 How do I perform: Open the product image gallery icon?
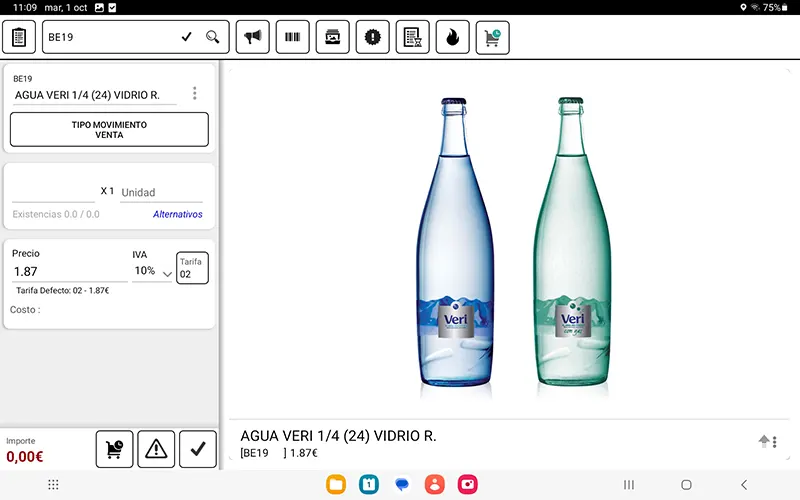click(x=333, y=37)
